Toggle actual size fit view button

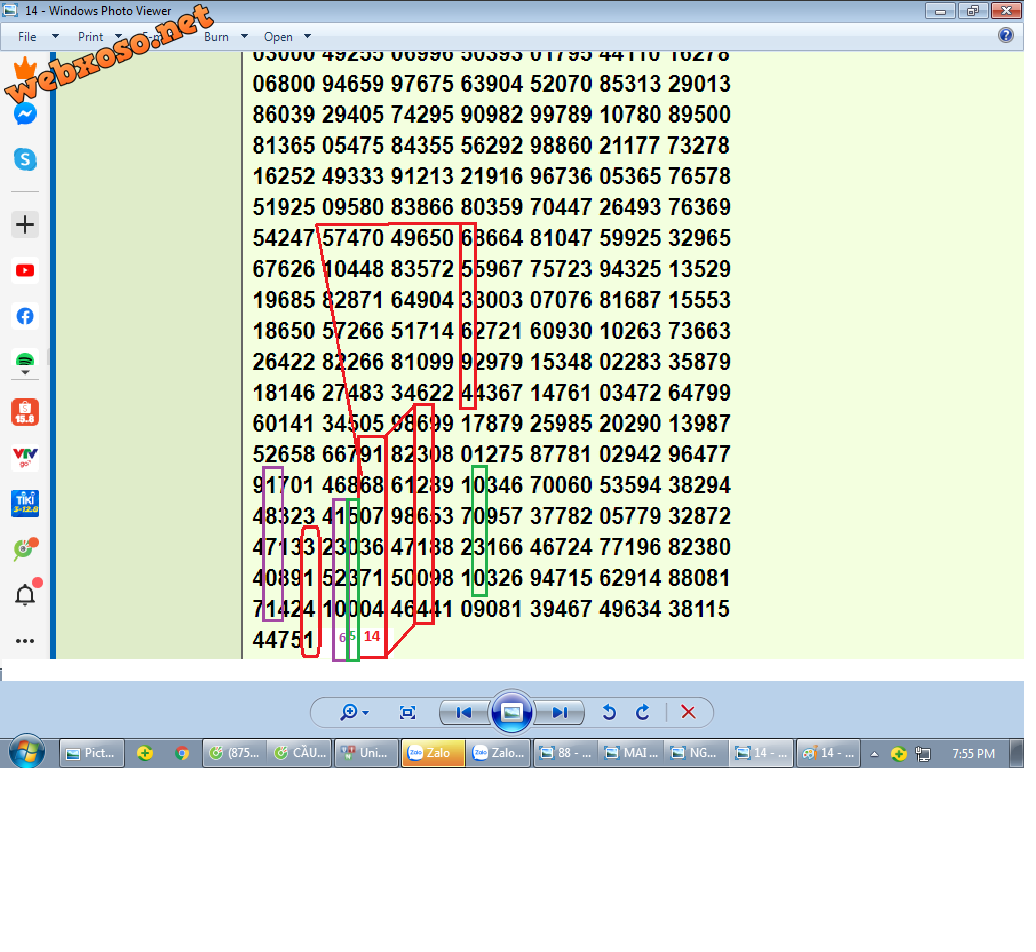407,712
